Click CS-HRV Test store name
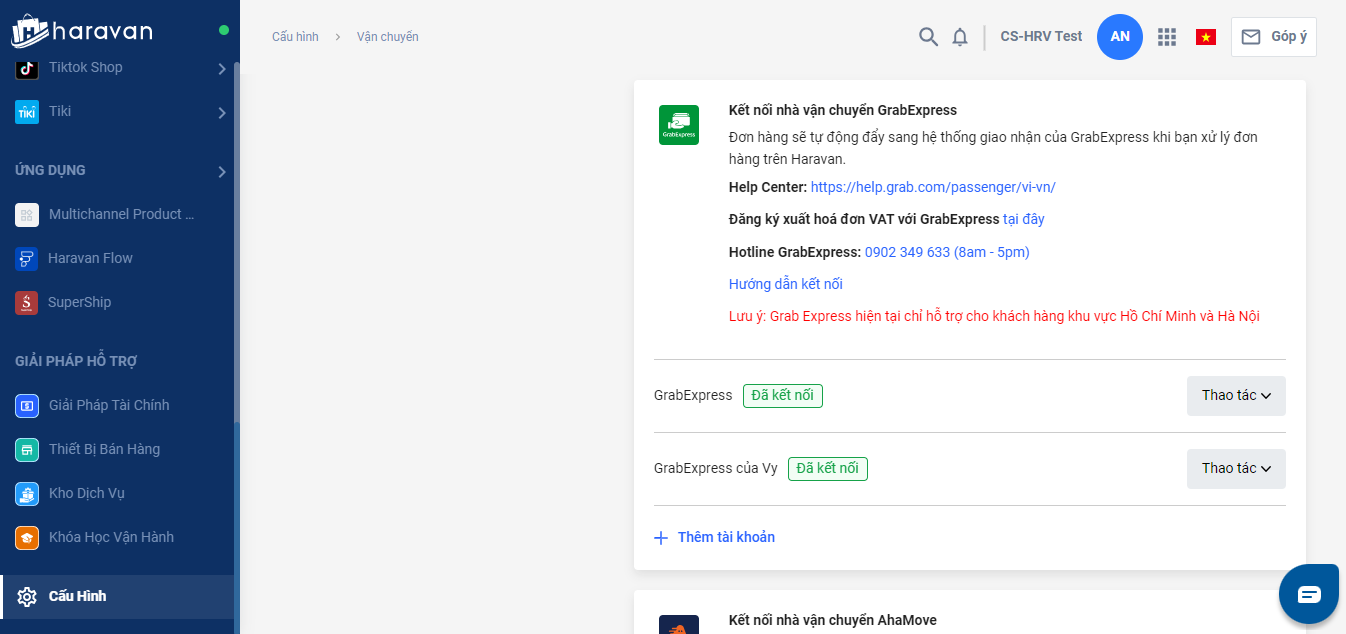 click(x=1041, y=36)
